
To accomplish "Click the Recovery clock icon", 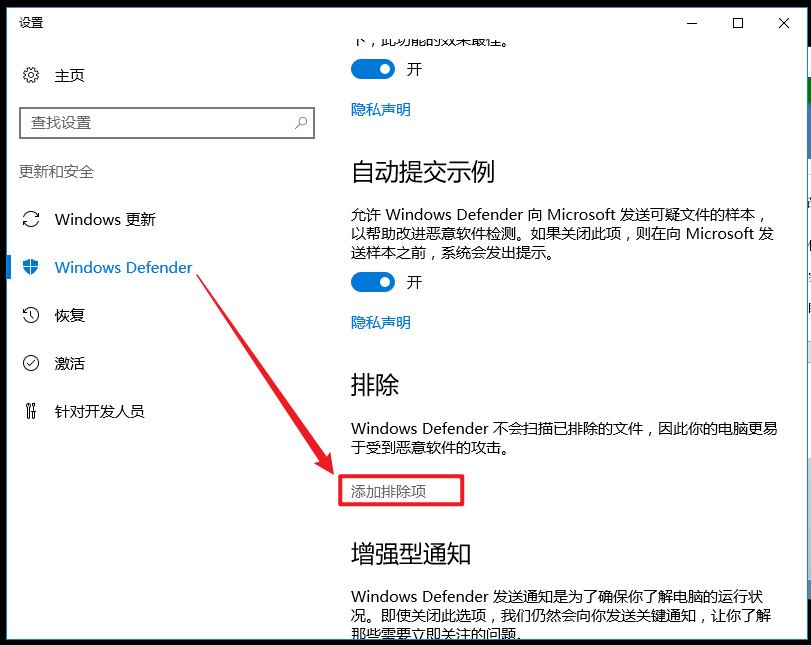I will click(x=31, y=315).
